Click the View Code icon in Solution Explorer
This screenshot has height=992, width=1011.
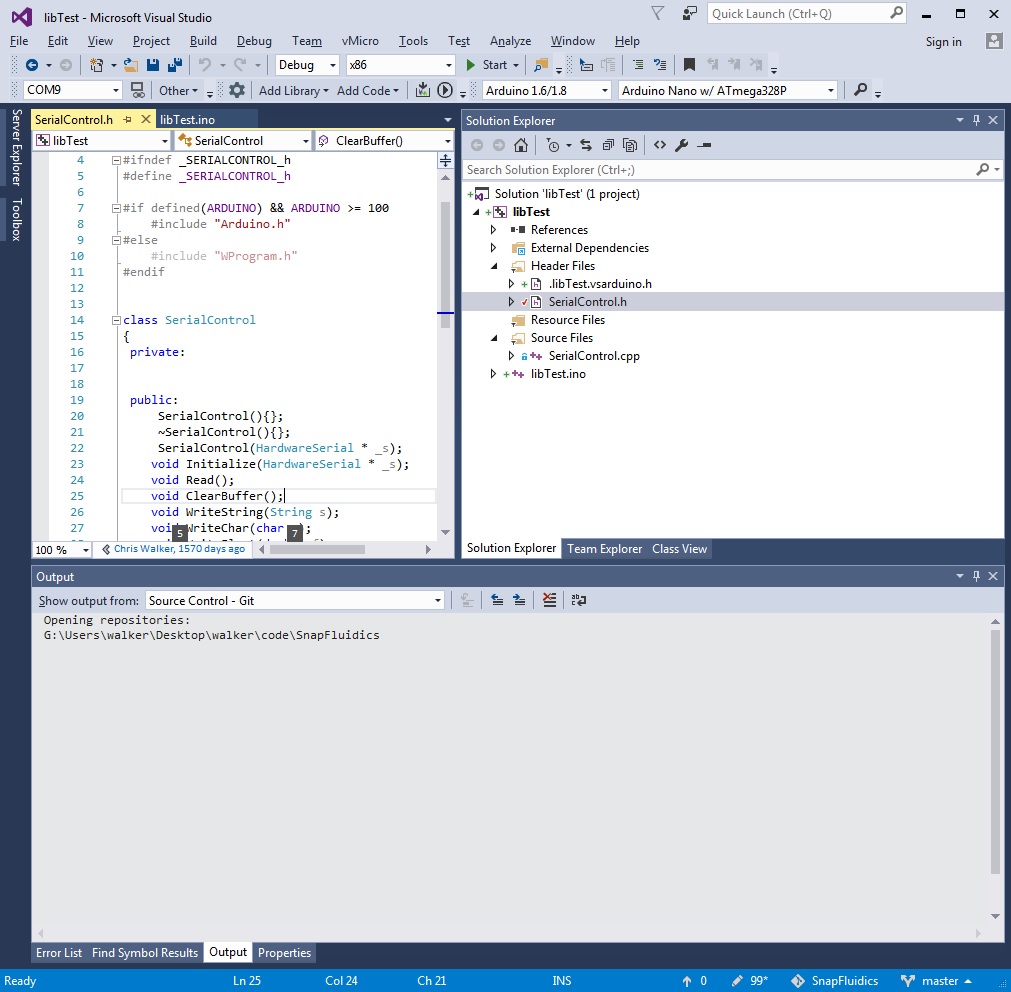point(660,146)
